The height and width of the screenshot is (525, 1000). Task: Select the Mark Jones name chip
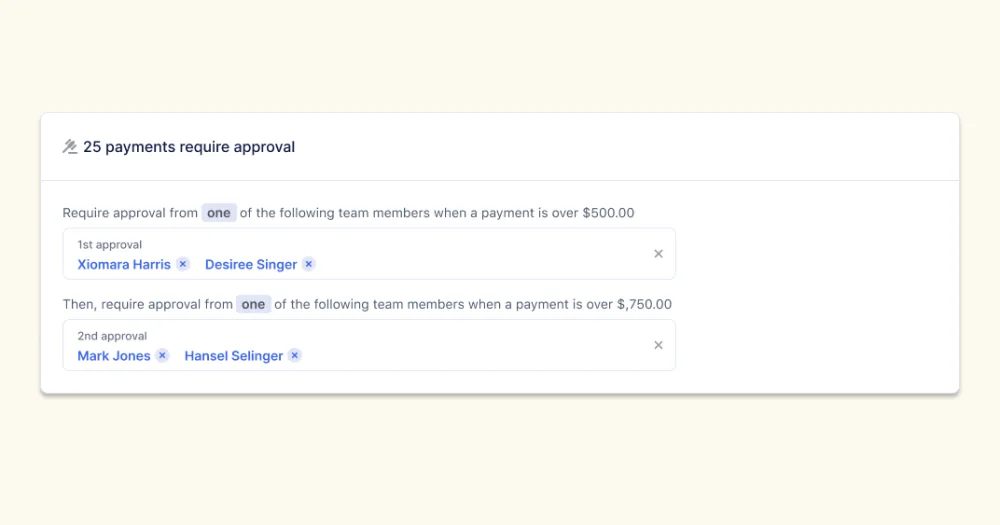(114, 355)
